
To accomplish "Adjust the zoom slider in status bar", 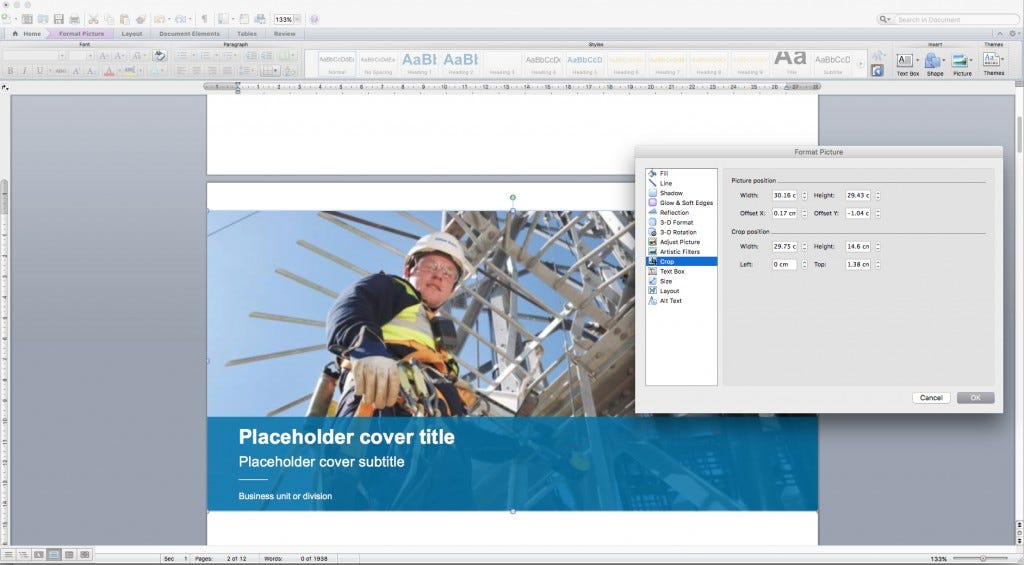I will (982, 558).
